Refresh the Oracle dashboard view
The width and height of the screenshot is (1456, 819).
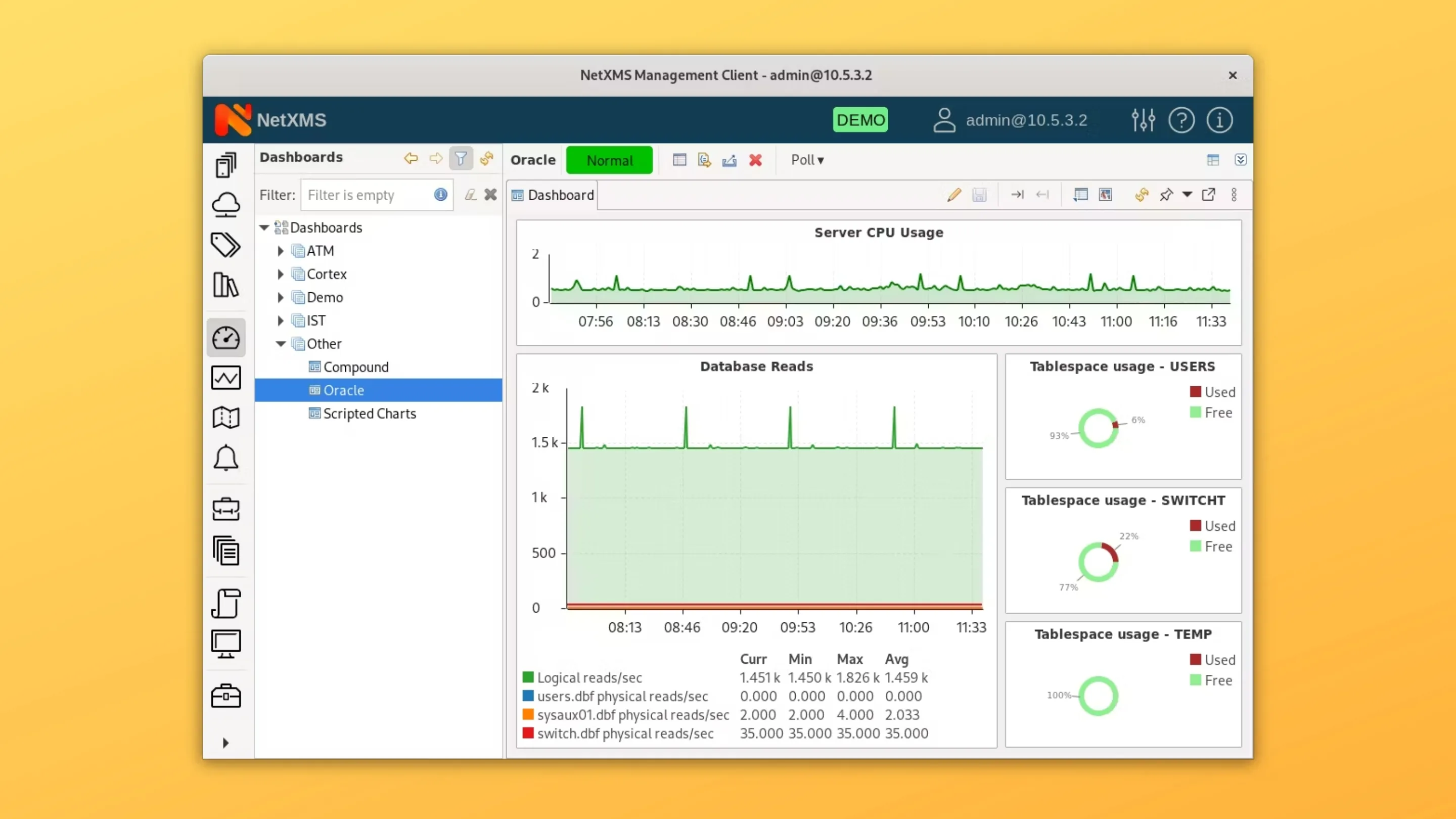1142,195
